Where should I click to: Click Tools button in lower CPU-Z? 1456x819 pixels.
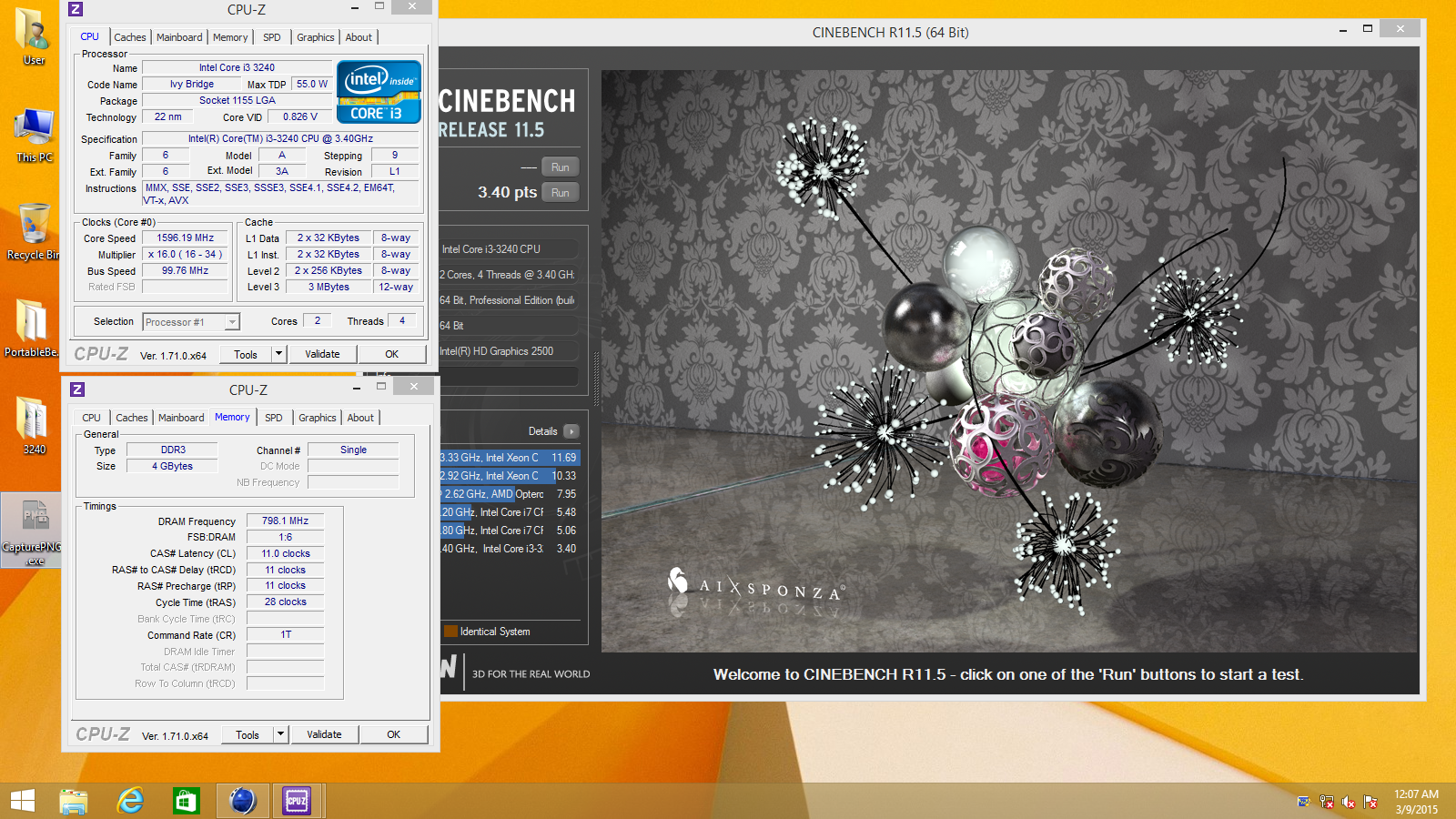tap(248, 734)
